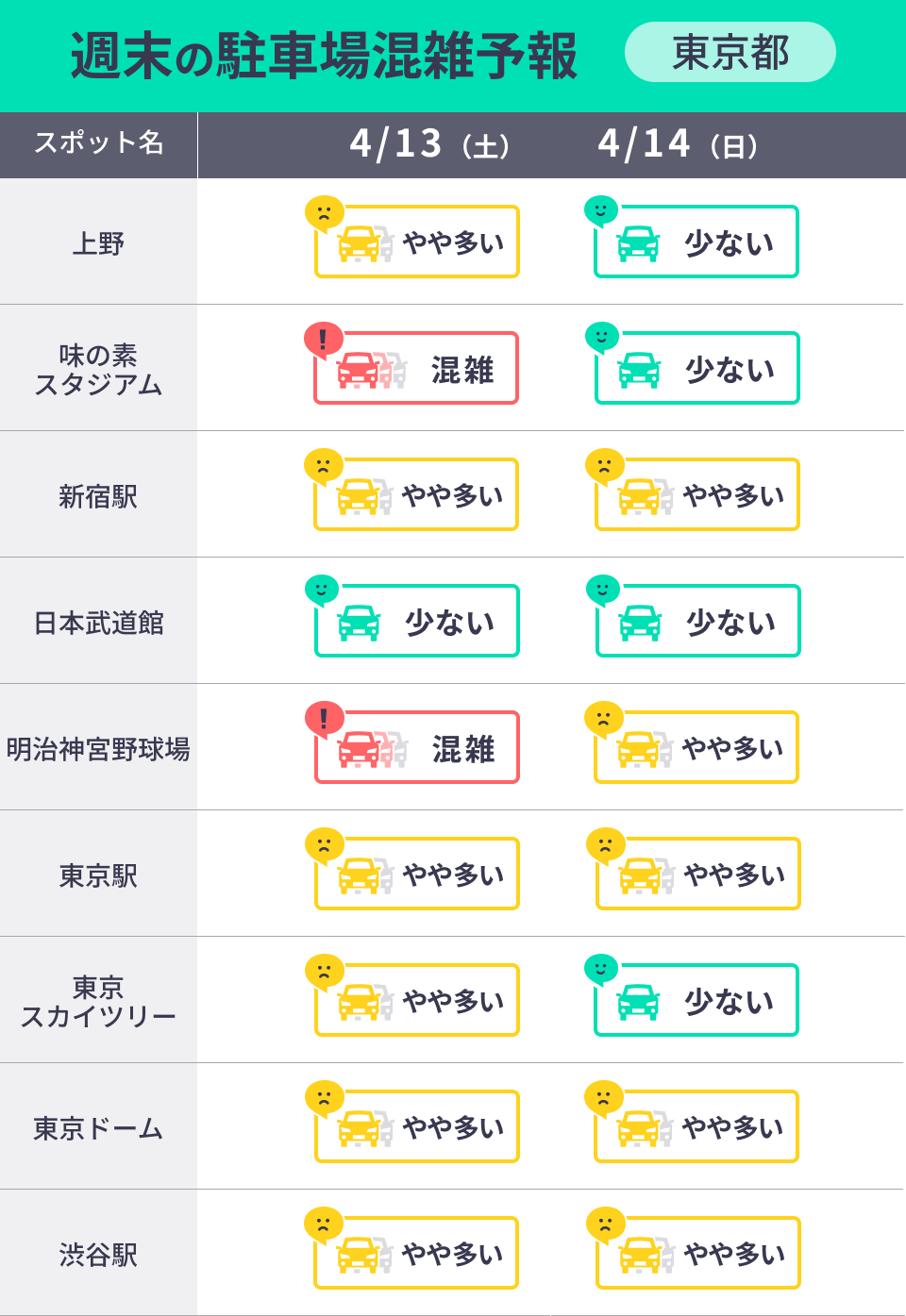The width and height of the screenshot is (906, 1316).
Task: Click the green smiley icon for 東京スカイツリー Sunday
Action: 600,969
